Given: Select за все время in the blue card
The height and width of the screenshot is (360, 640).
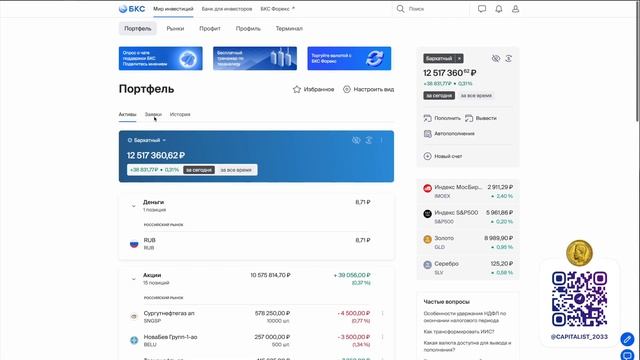Looking at the screenshot, I should pyautogui.click(x=236, y=170).
